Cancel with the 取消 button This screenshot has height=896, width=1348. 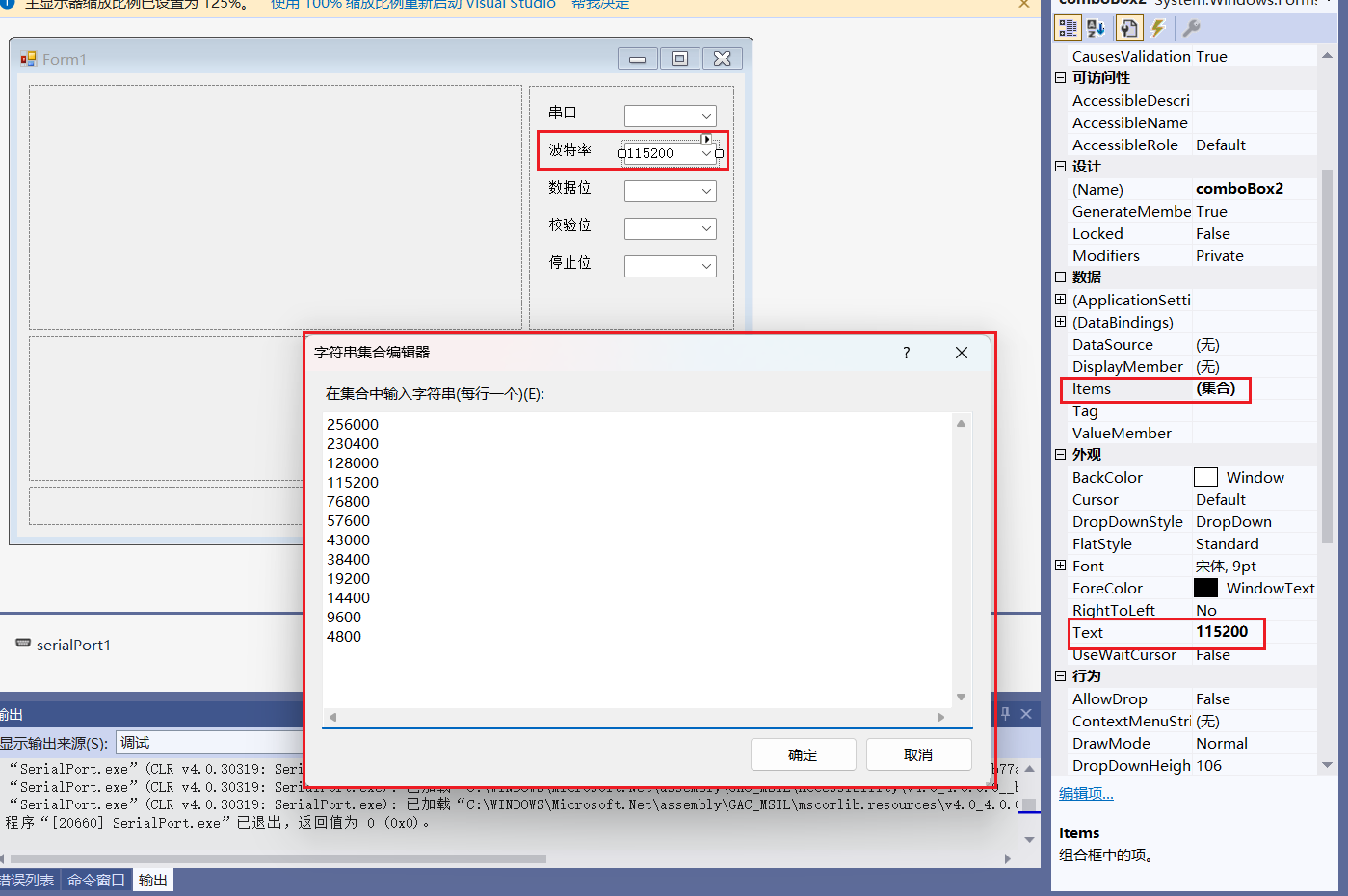pos(918,754)
